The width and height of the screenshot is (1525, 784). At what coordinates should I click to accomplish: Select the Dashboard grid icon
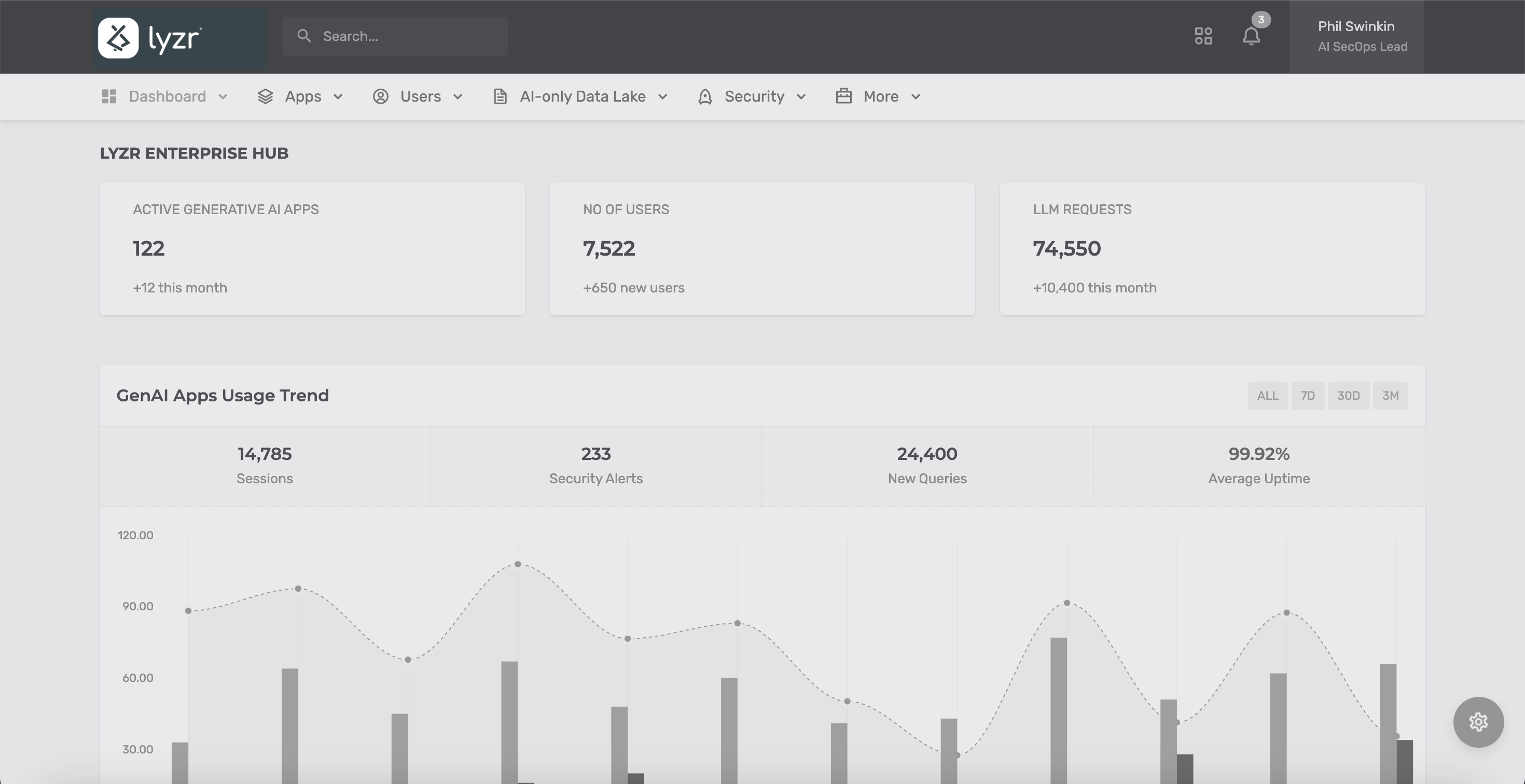109,96
